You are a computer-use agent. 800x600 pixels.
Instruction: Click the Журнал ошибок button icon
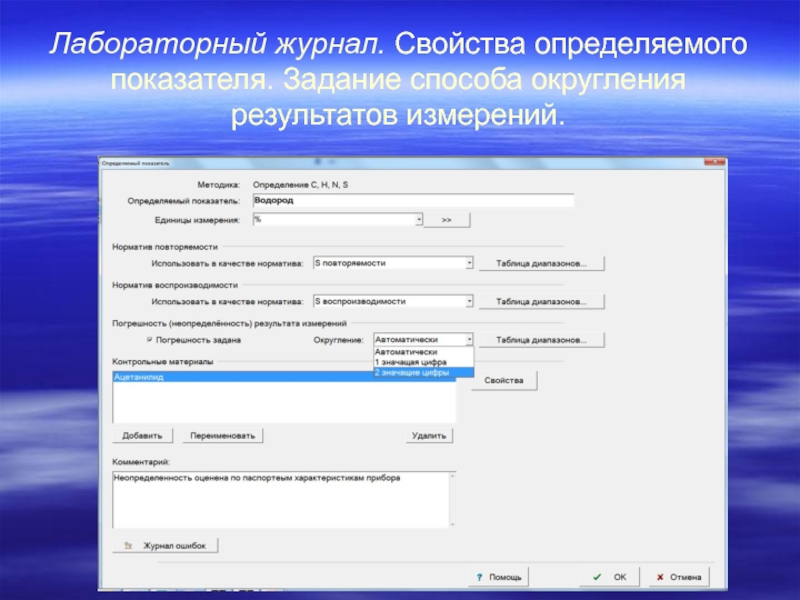coord(128,546)
